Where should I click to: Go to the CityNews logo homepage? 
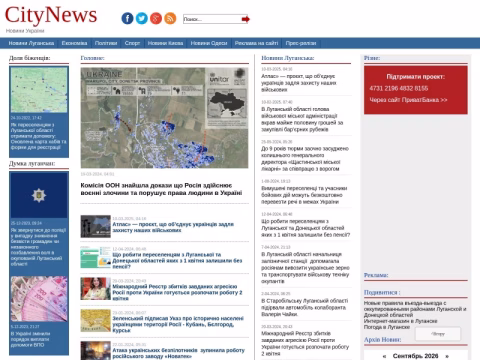click(x=51, y=15)
